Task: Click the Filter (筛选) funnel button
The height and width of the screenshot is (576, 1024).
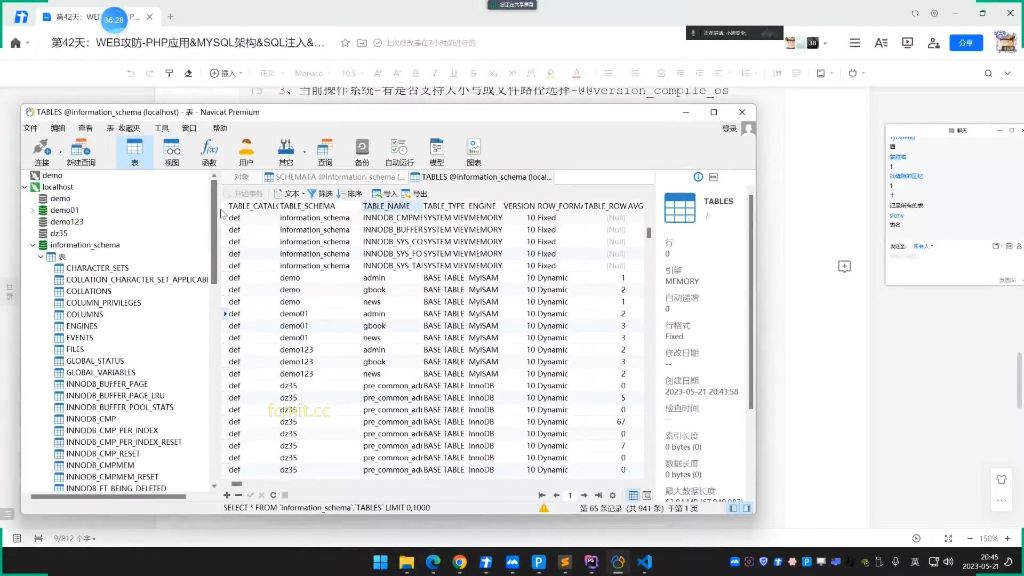Action: pyautogui.click(x=320, y=193)
